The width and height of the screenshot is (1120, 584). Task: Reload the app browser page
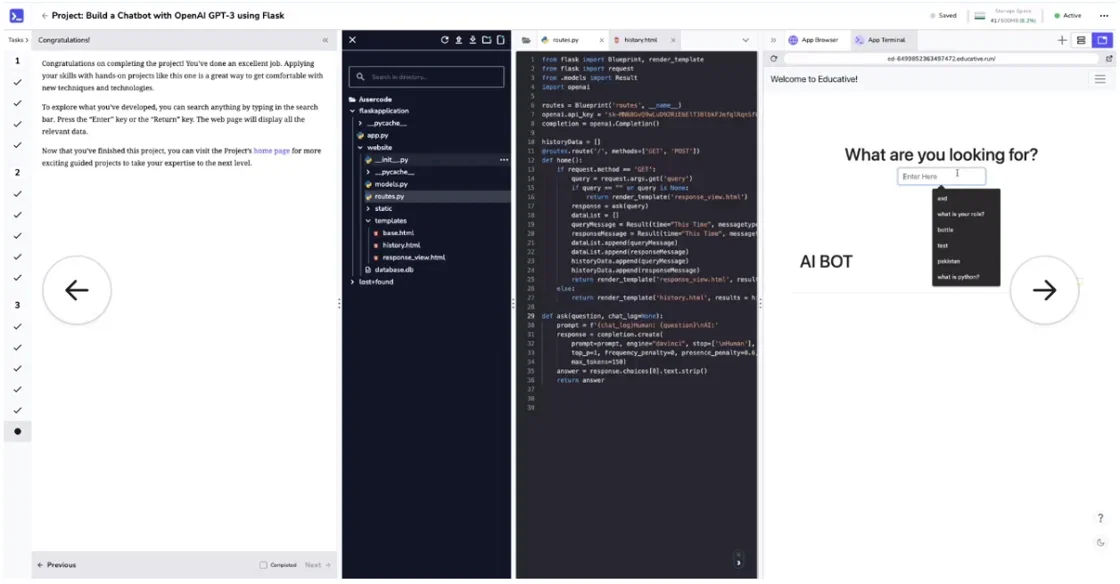coord(774,59)
